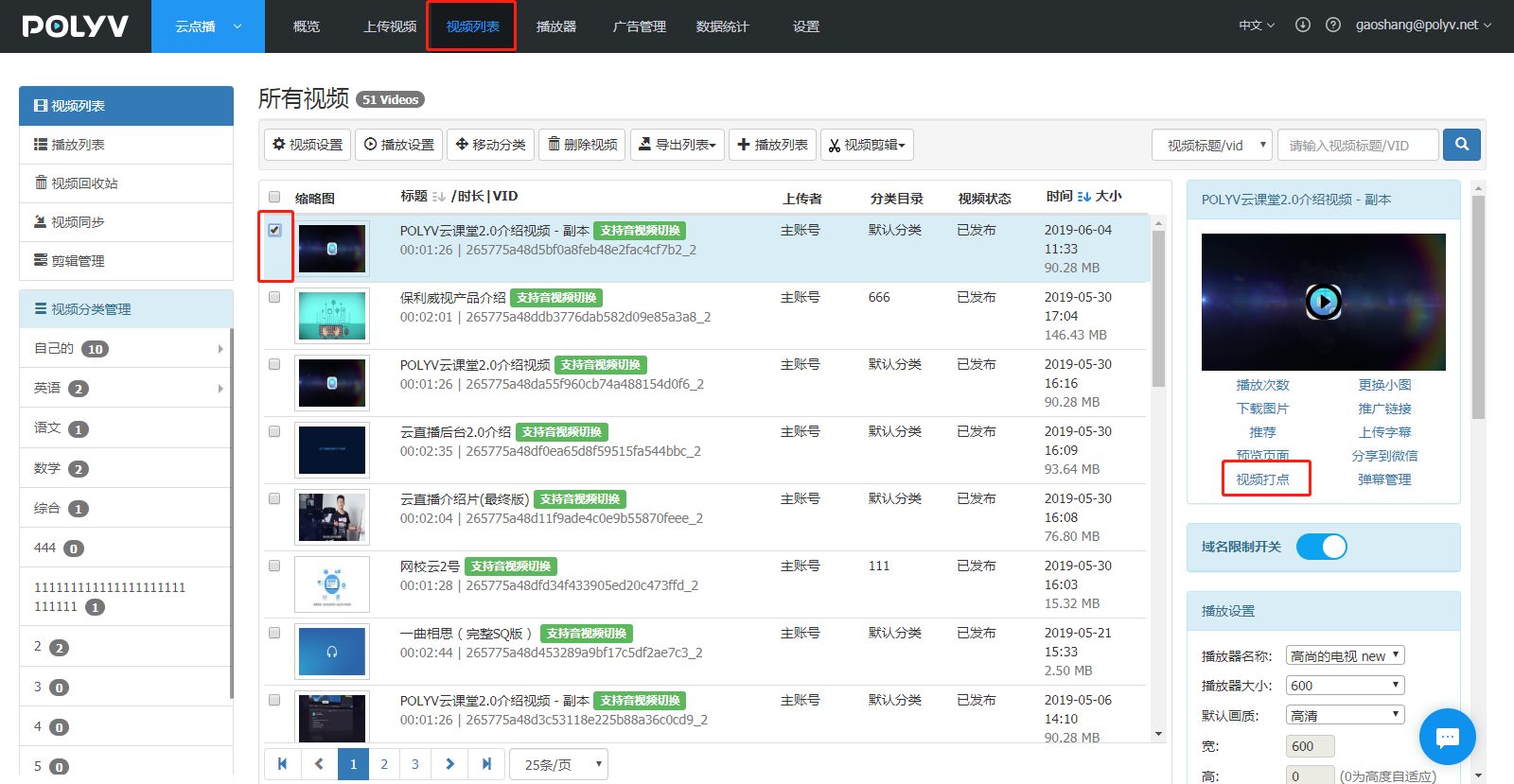The image size is (1514, 784).
Task: Go to 视频列表 tab
Action: (x=472, y=26)
